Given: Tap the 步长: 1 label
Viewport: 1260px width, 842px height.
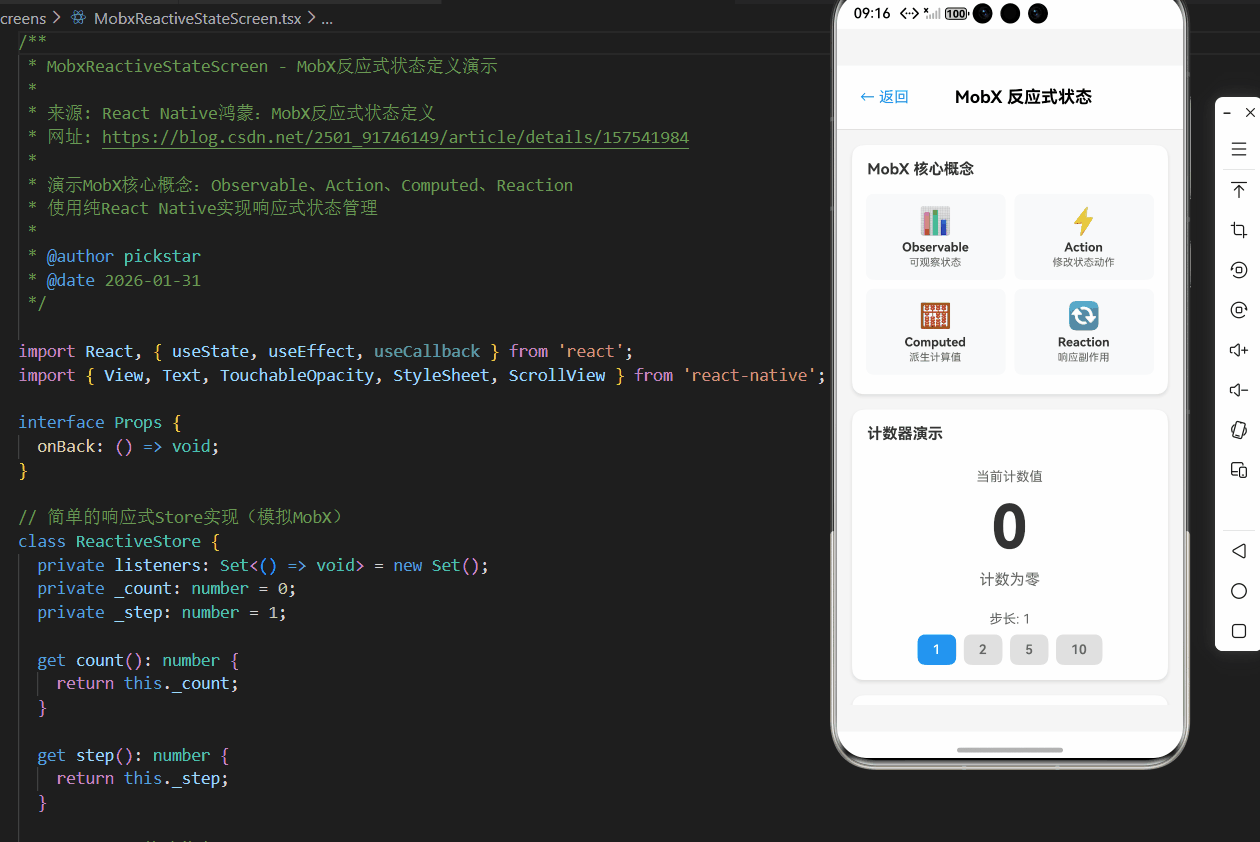Looking at the screenshot, I should click(1009, 618).
